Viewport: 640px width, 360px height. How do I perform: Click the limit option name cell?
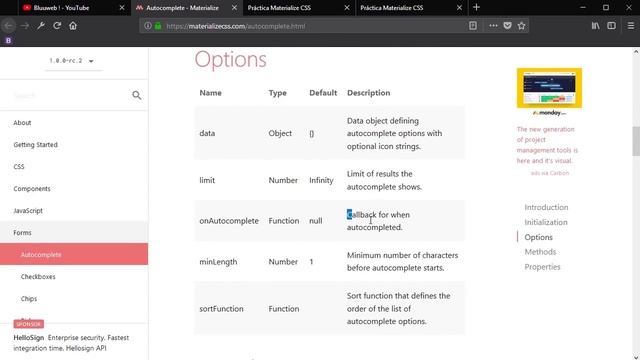click(x=207, y=180)
